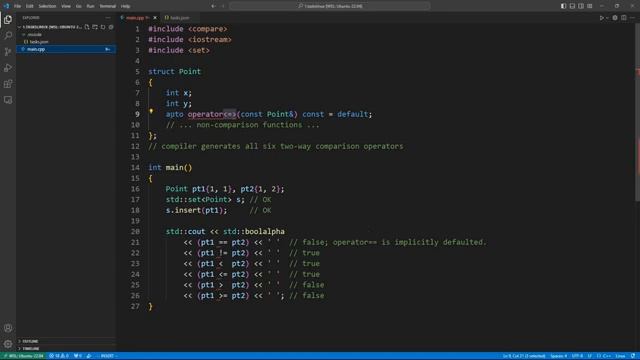Click the notifications bell in status bar

633,356
